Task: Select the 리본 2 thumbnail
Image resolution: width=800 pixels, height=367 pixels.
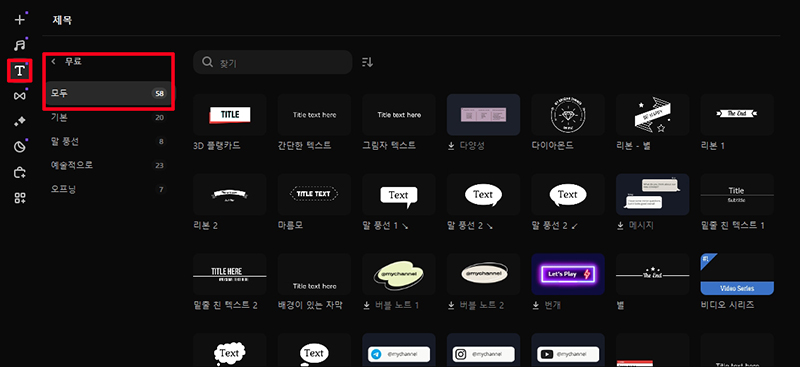Action: 230,194
